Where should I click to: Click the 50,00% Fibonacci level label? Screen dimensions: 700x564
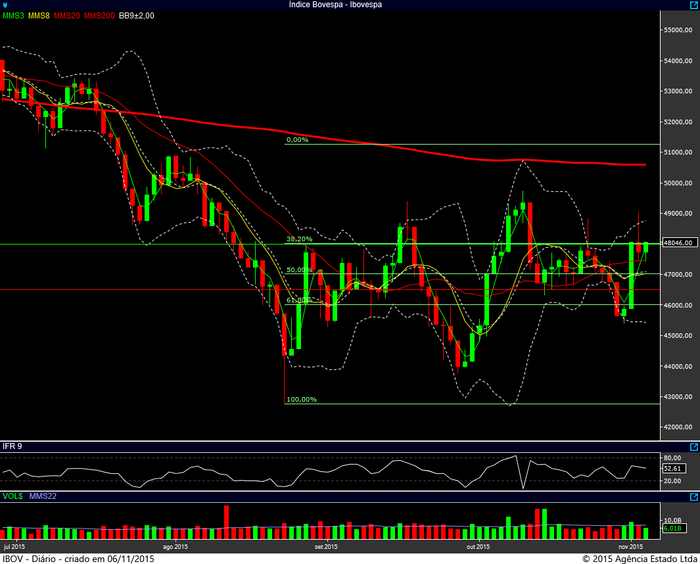click(299, 270)
